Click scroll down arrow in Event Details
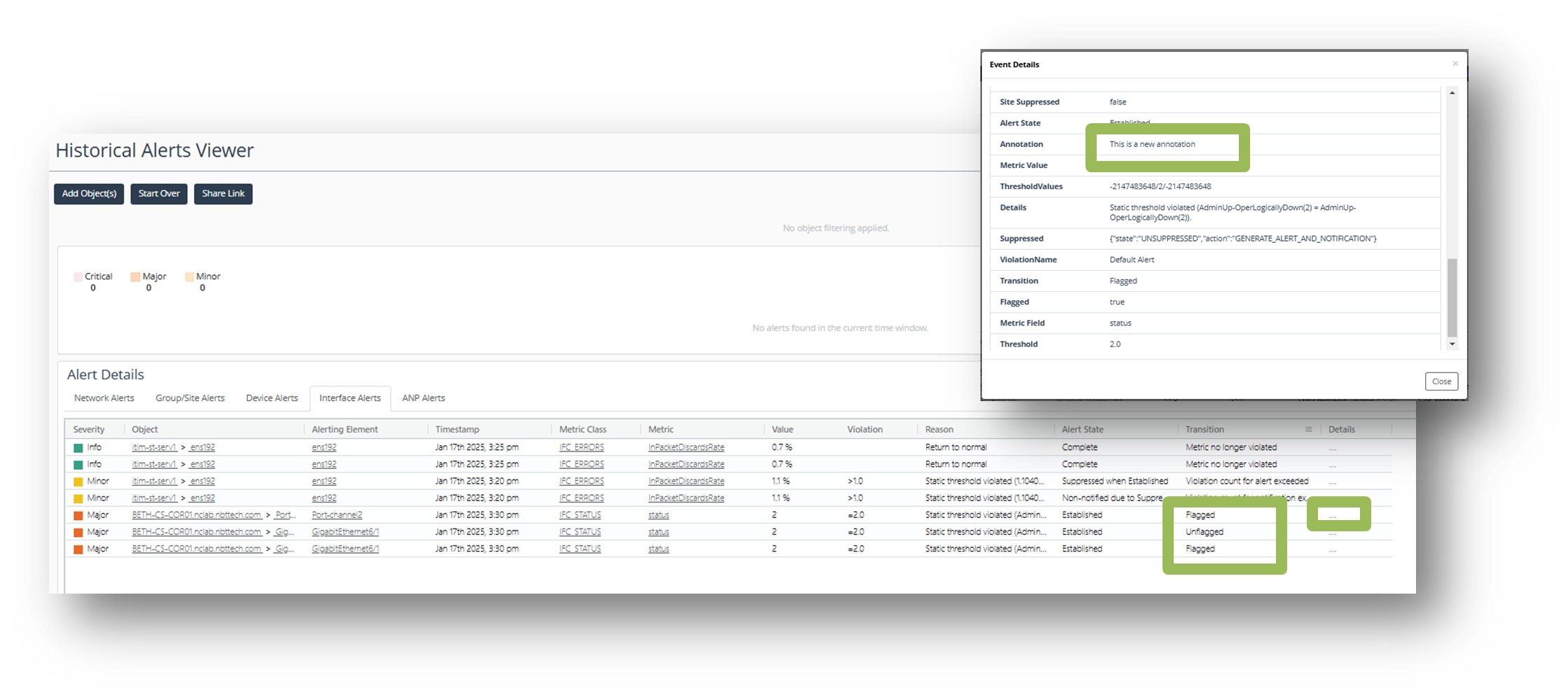Viewport: 1568px width, 693px height. point(1452,344)
